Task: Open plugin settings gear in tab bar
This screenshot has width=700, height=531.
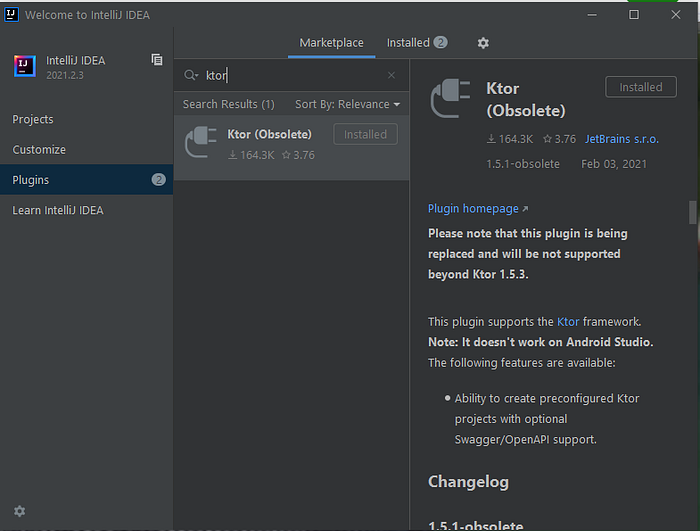Action: pyautogui.click(x=483, y=43)
